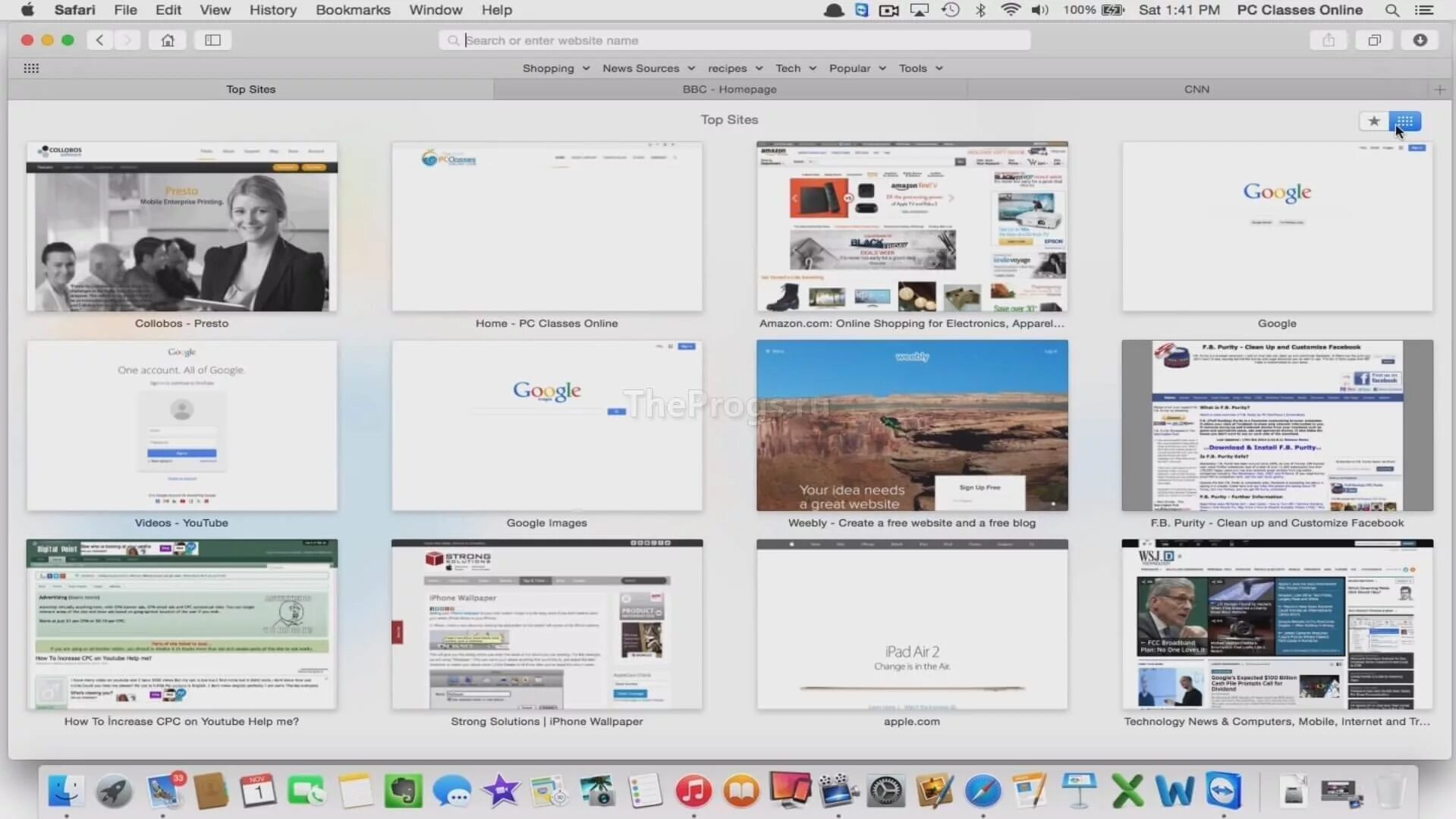Click the Wi-Fi status icon
Image resolution: width=1456 pixels, height=819 pixels.
[1010, 10]
